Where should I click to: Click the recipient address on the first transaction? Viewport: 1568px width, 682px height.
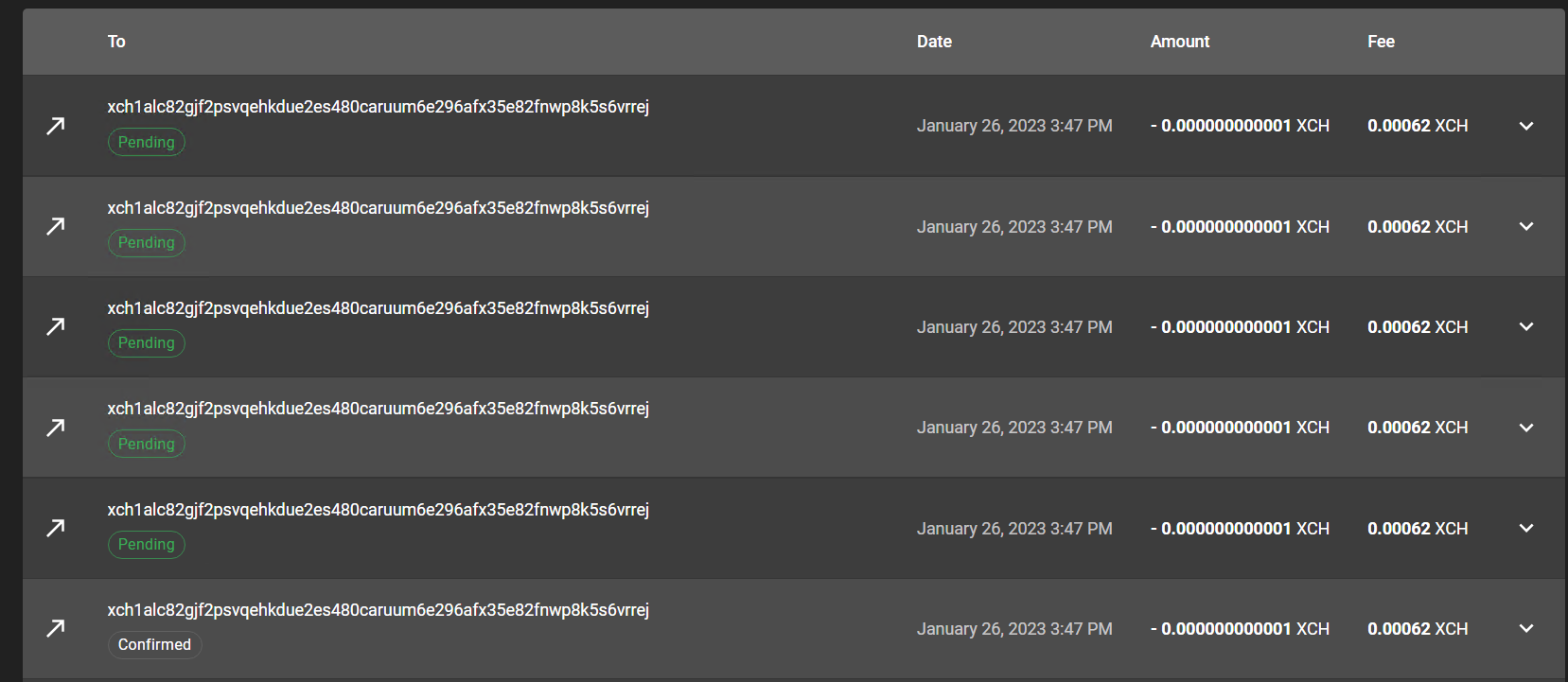click(x=378, y=106)
